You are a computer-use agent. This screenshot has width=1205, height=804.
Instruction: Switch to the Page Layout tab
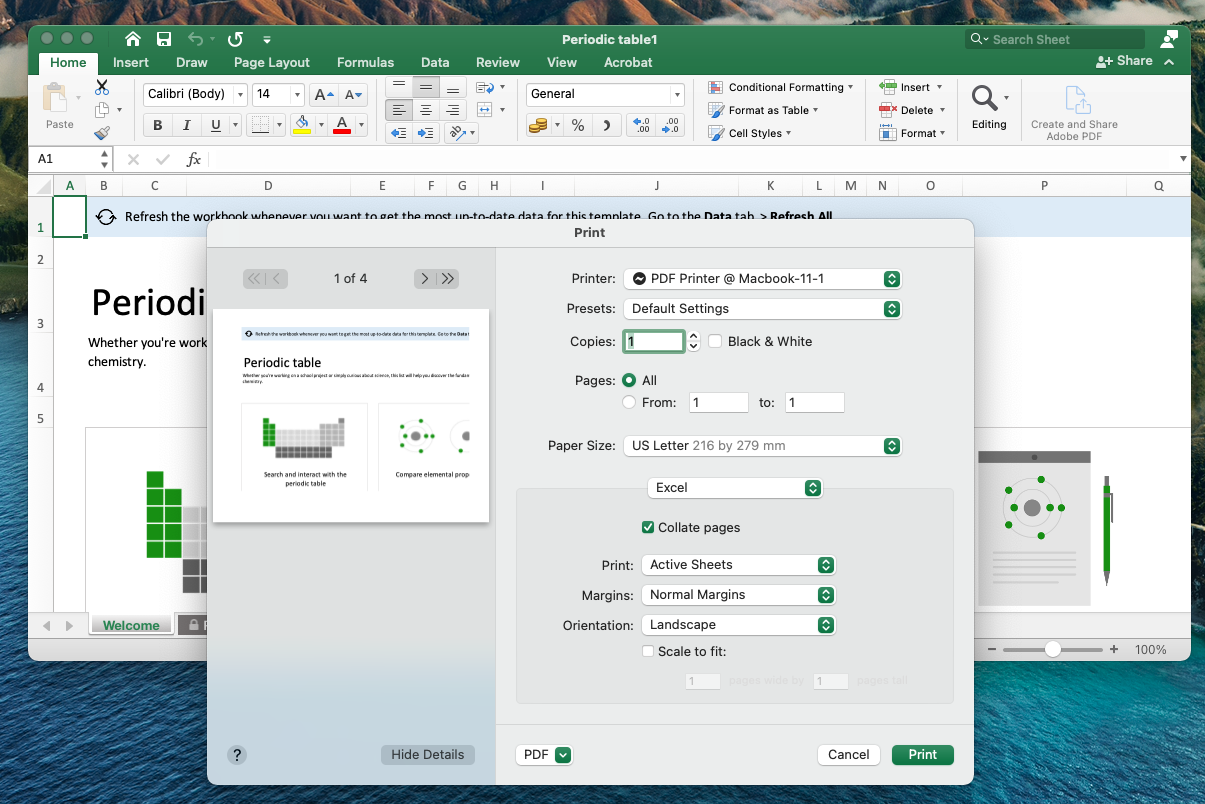[x=272, y=62]
